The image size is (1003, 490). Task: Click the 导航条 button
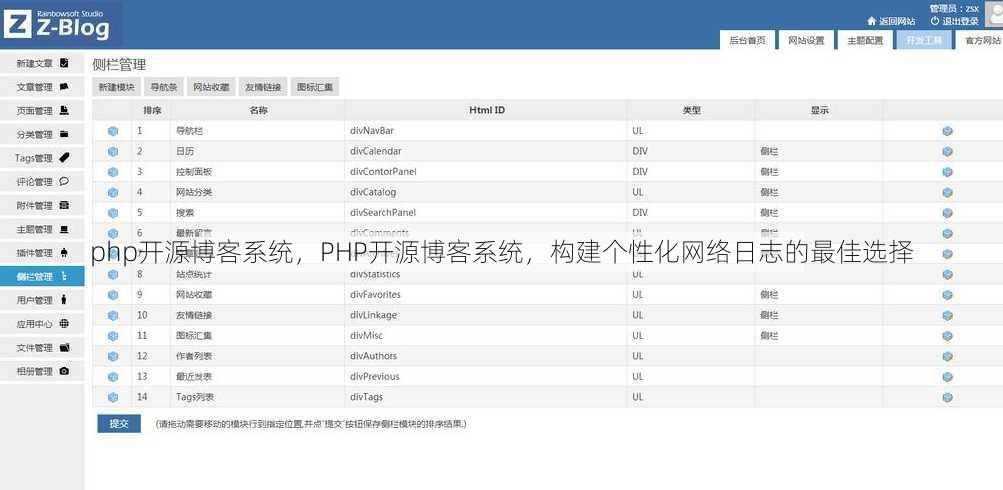click(164, 88)
